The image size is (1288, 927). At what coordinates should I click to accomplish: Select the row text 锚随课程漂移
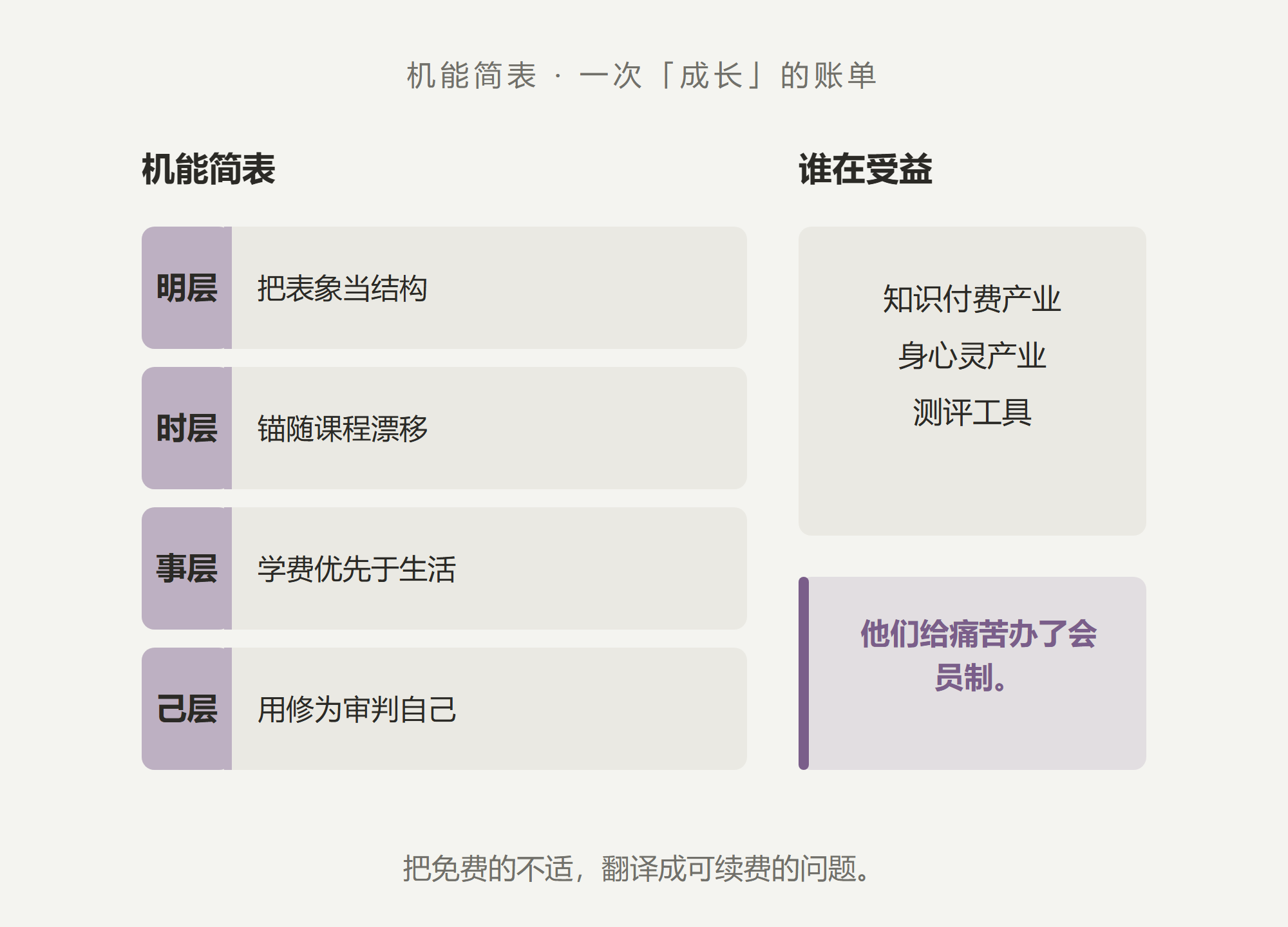342,429
